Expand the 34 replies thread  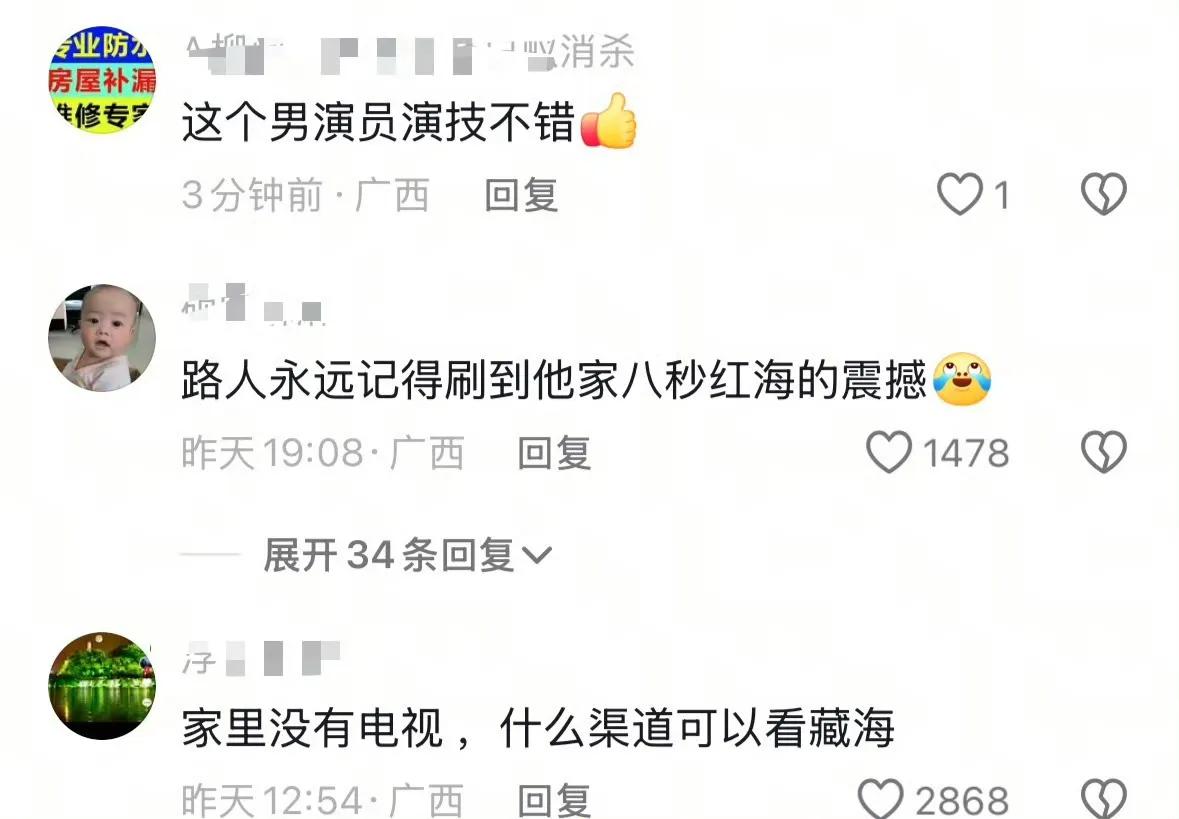click(x=407, y=556)
